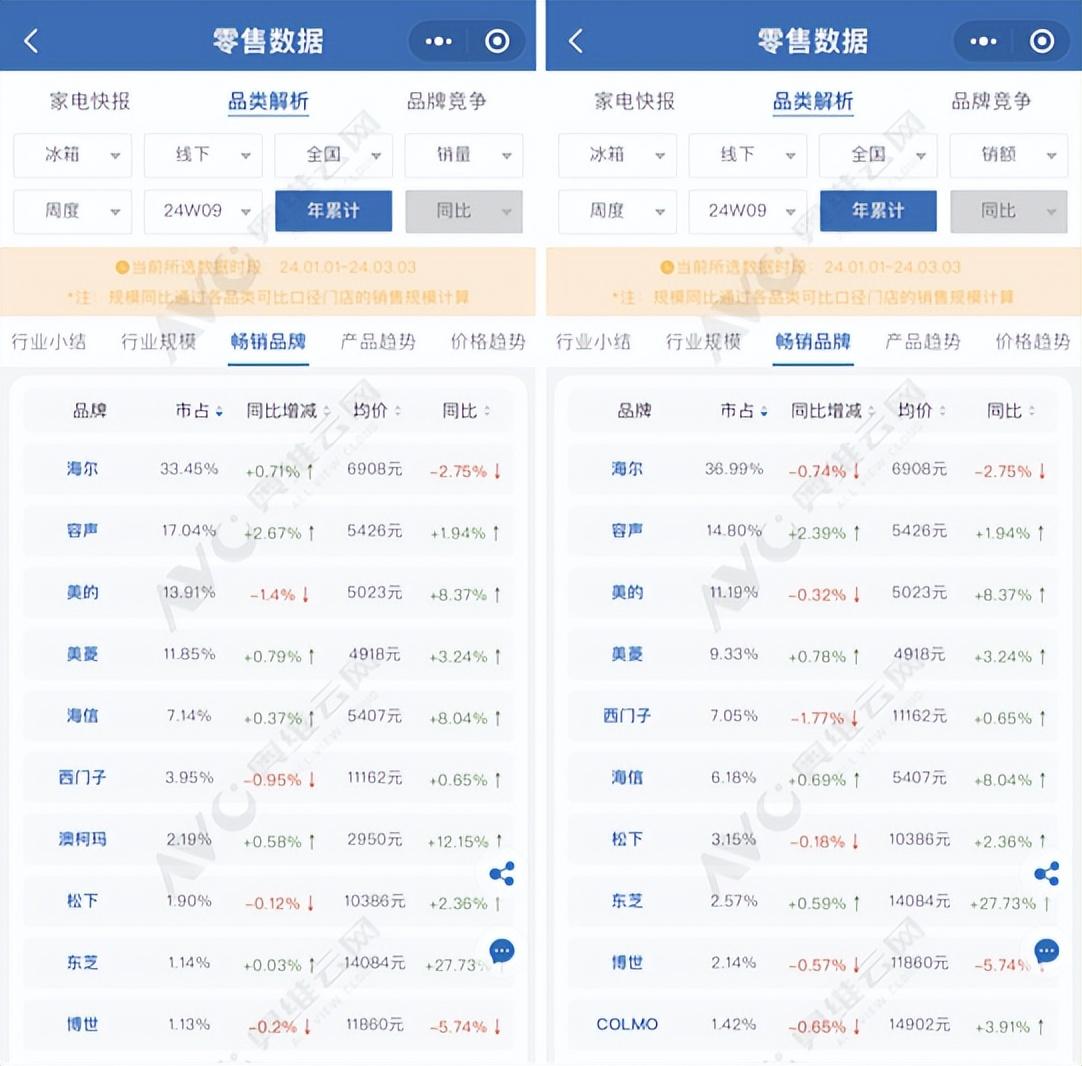Open the chat bubble icon in the left panel
This screenshot has height=1066, width=1082.
[x=502, y=950]
